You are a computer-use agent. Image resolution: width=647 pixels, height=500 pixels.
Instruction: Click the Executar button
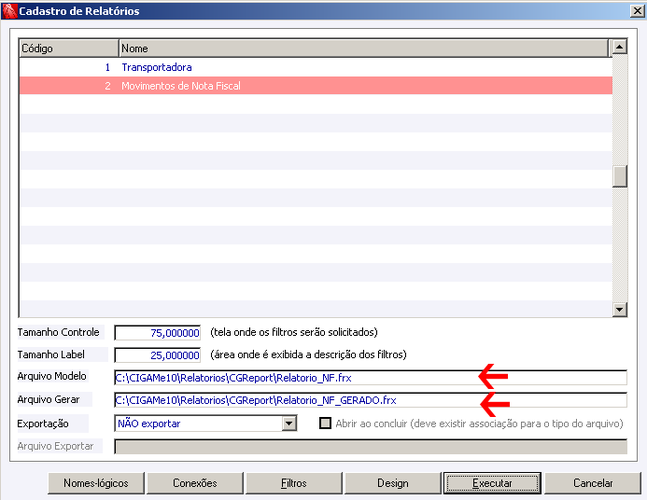tap(492, 483)
